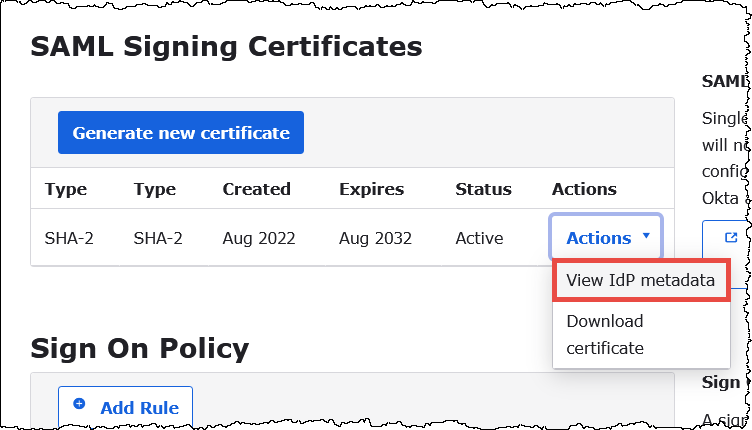The width and height of the screenshot is (752, 430).
Task: Click the leftmost Type column header
Action: [66, 189]
